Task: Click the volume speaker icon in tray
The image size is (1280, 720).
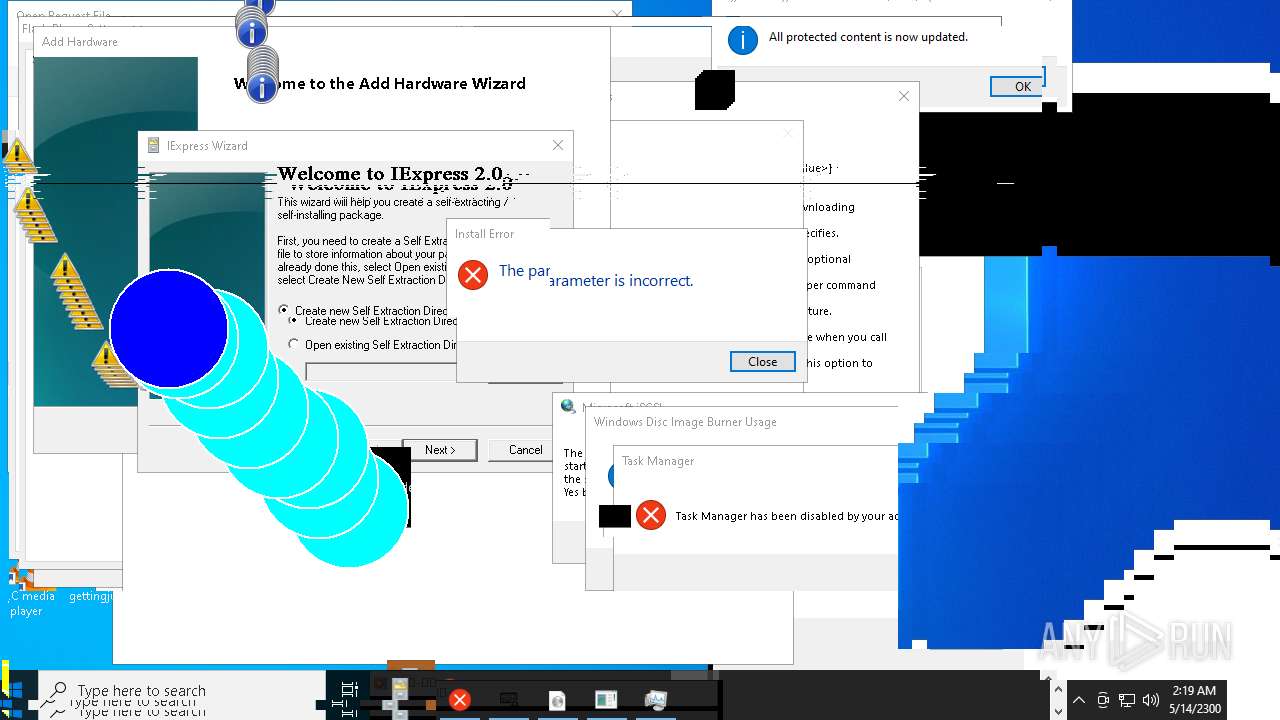Action: (x=1151, y=700)
